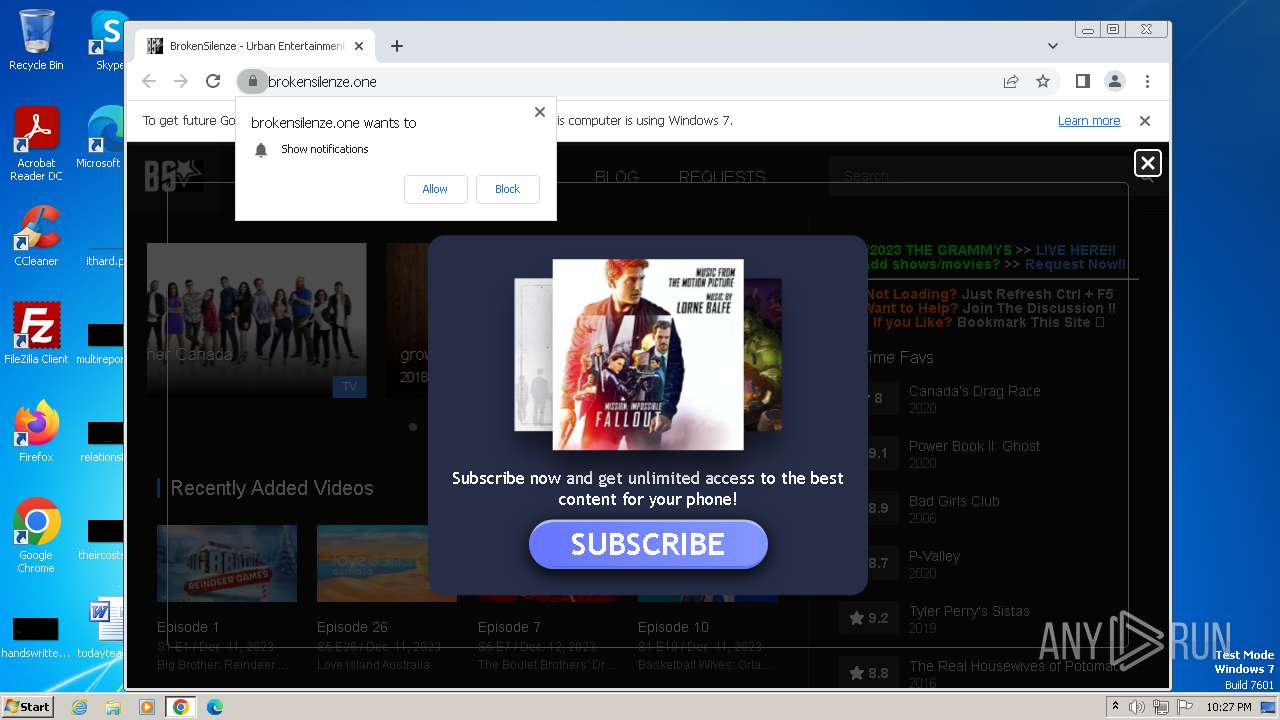Expand tab search dropdown
This screenshot has height=720, width=1280.
click(1052, 46)
